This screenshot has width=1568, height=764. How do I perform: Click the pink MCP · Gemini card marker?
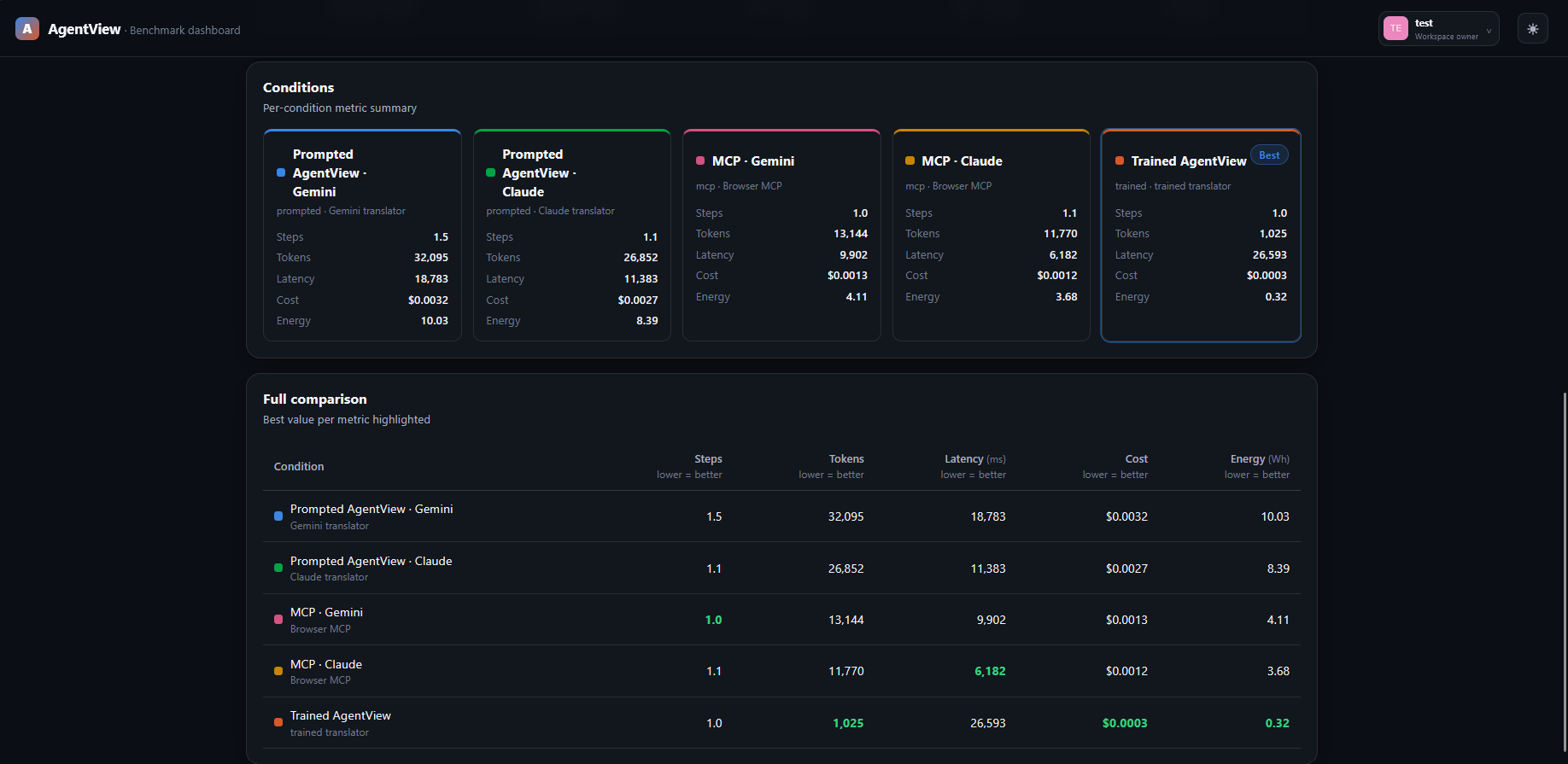point(700,160)
